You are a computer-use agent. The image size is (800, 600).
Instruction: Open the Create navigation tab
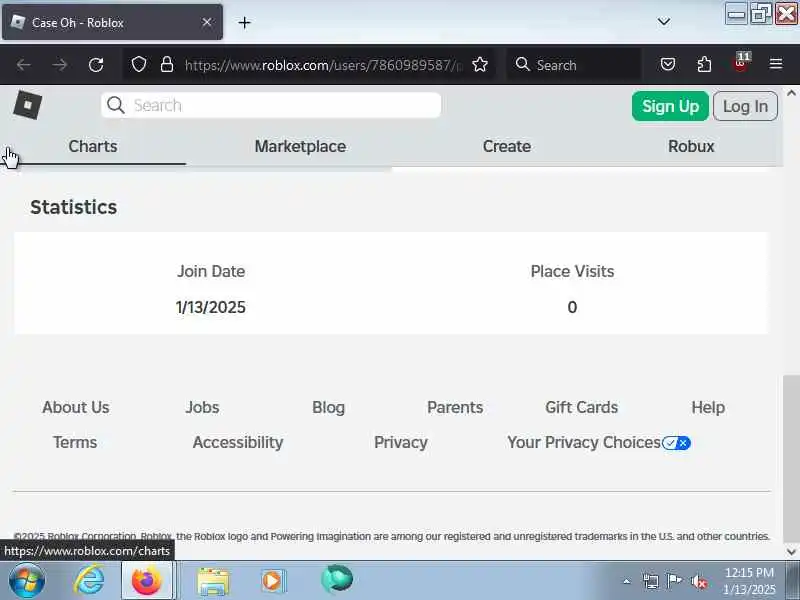click(x=507, y=146)
